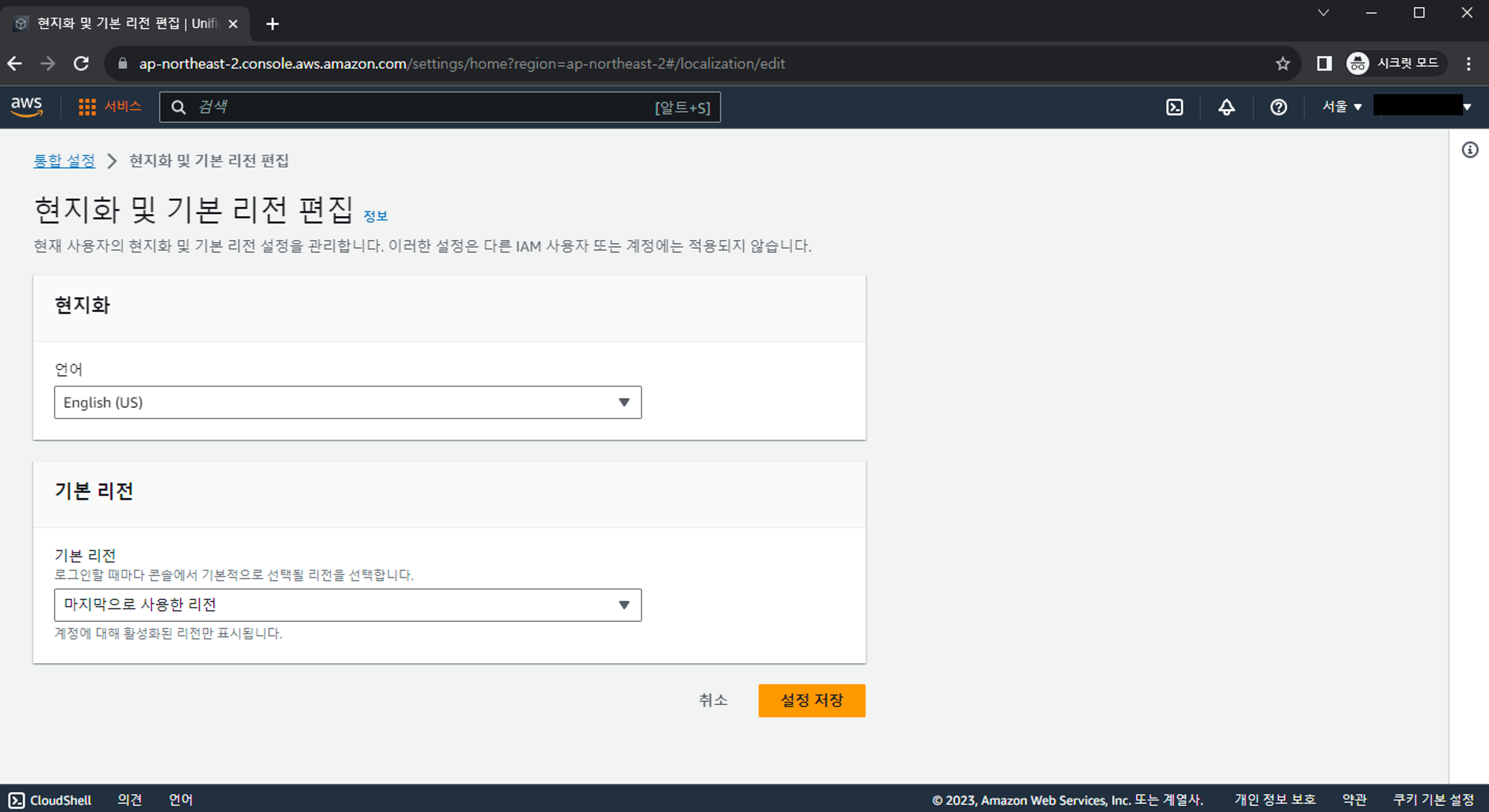Click the 설정 저장 save button
The height and width of the screenshot is (812, 1489).
tap(811, 700)
